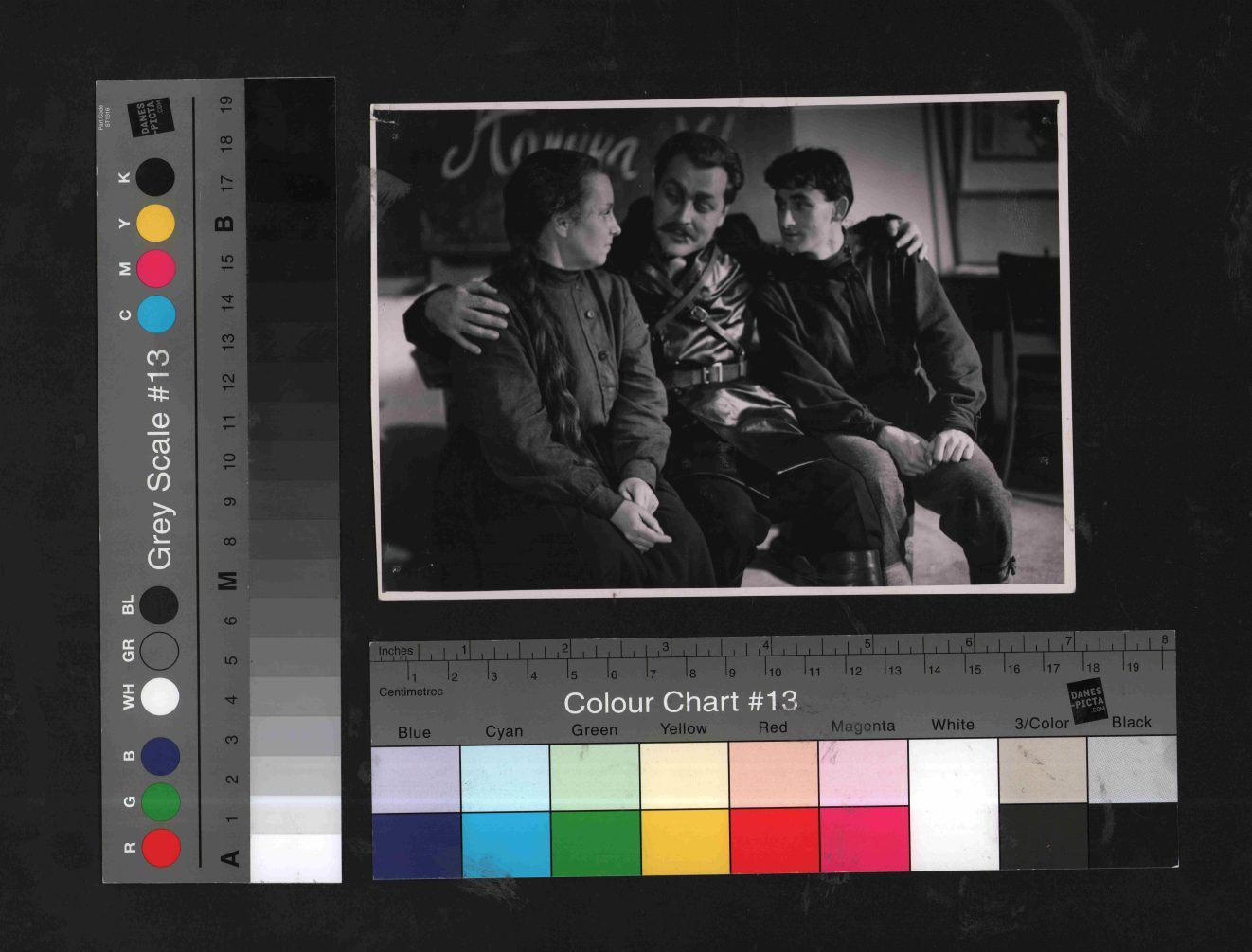The height and width of the screenshot is (952, 1252).
Task: Click the "Colour Chart #13" title text
Action: click(x=680, y=702)
